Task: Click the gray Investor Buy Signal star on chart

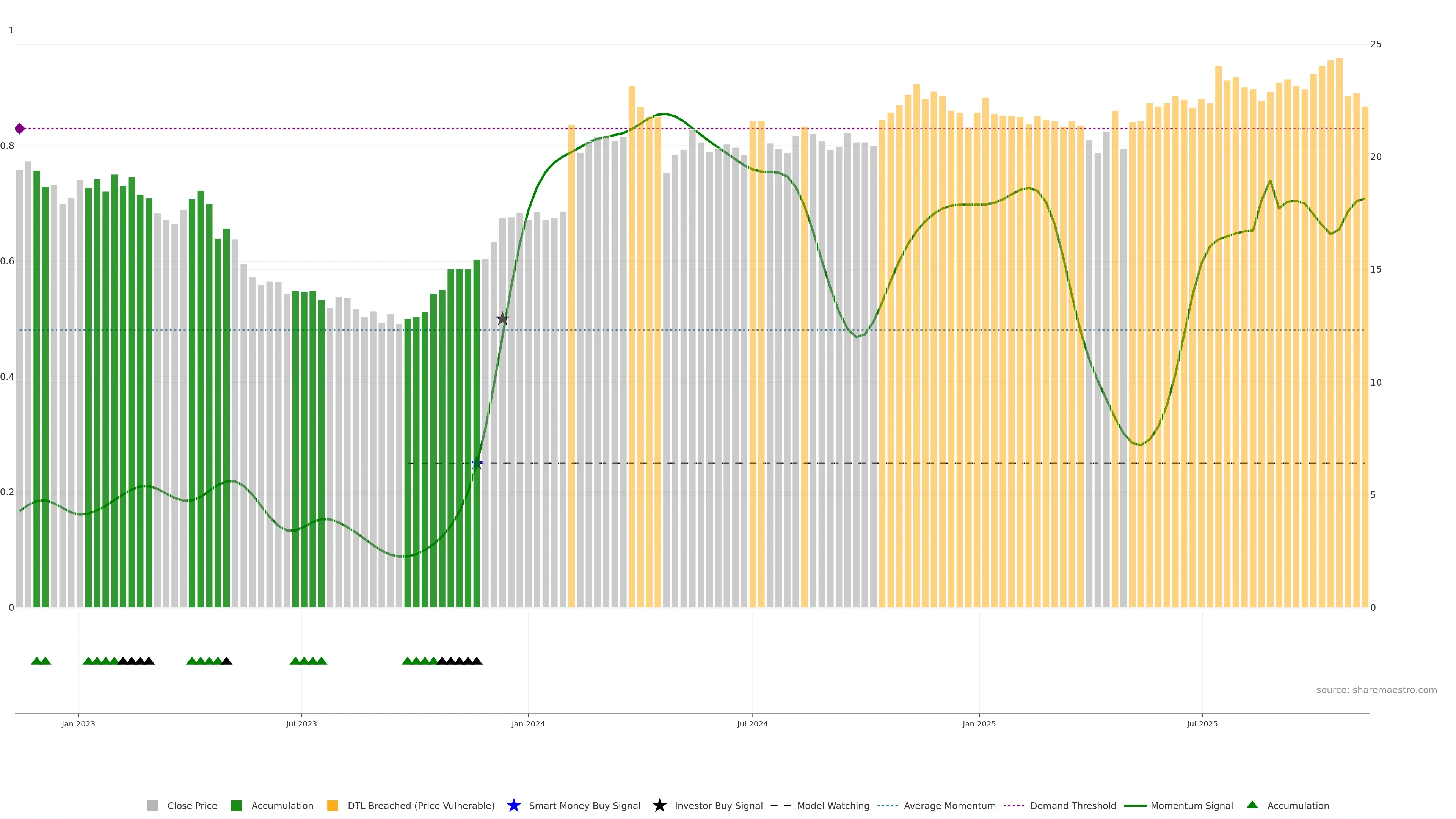Action: point(502,319)
